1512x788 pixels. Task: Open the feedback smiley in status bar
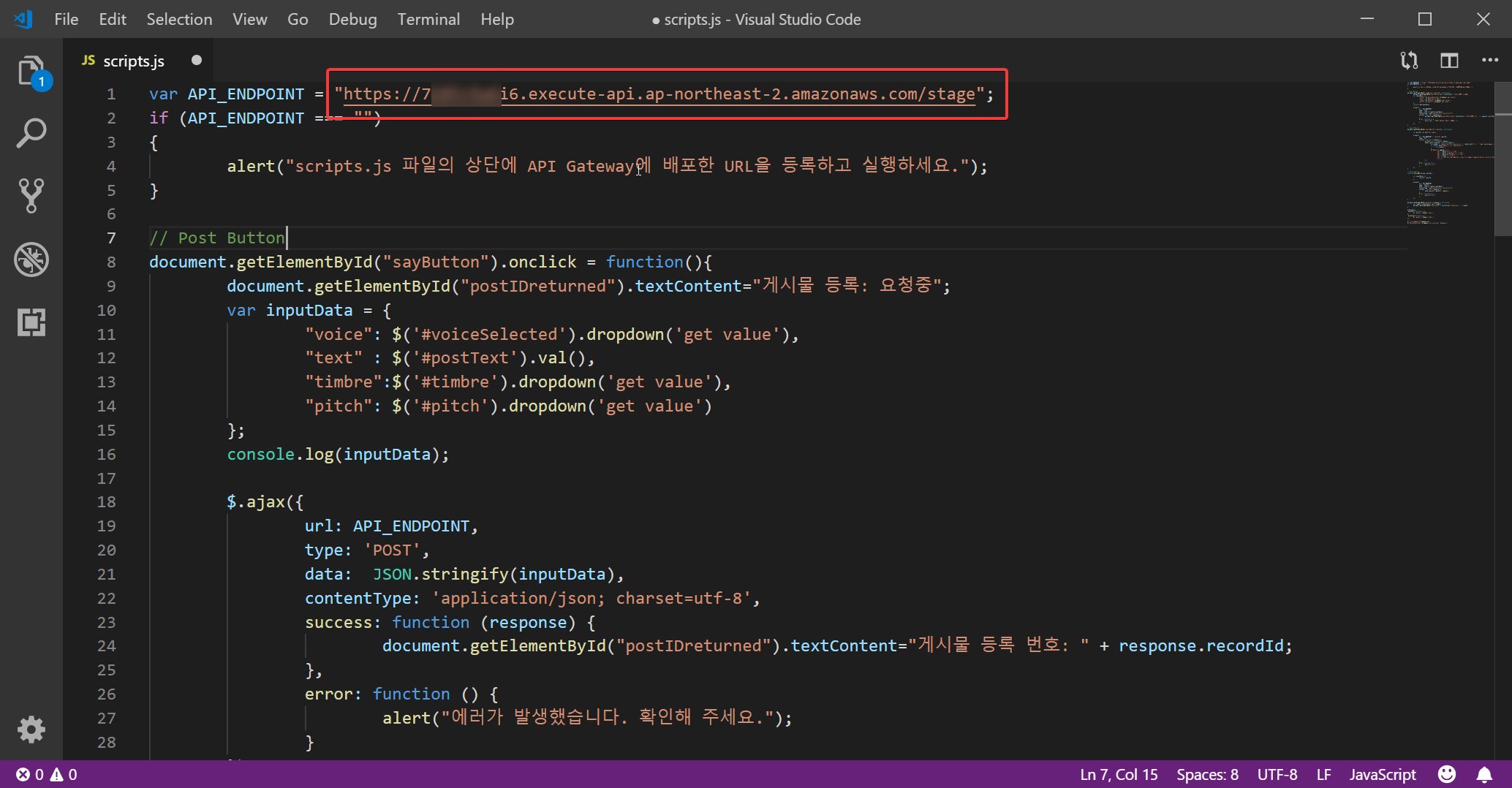tap(1447, 774)
